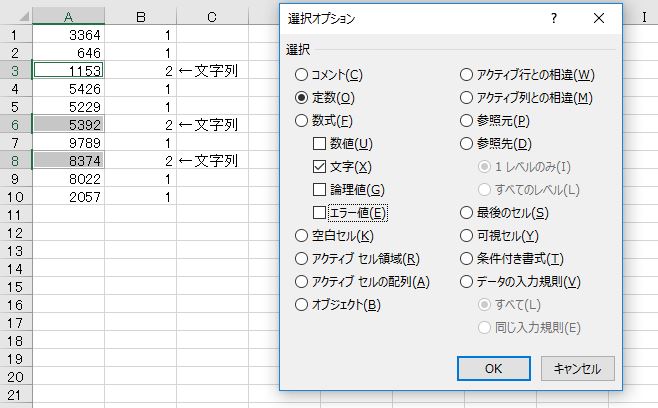Select row 11 header
The height and width of the screenshot is (408, 658).
click(x=16, y=215)
